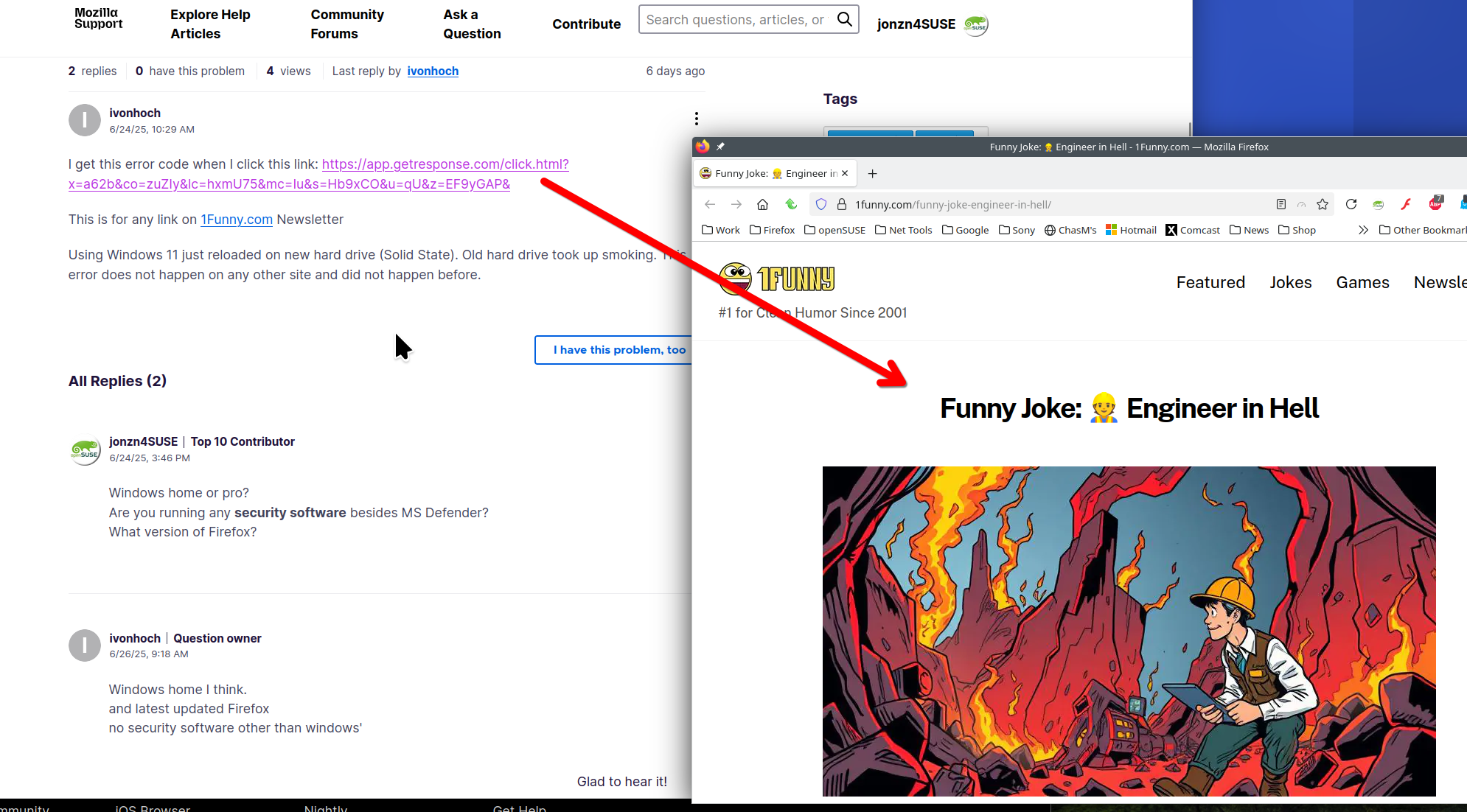Click the 'Funny Joke: Engineer in Hell' heading
Screen dimensions: 1467x812
click(x=1129, y=408)
